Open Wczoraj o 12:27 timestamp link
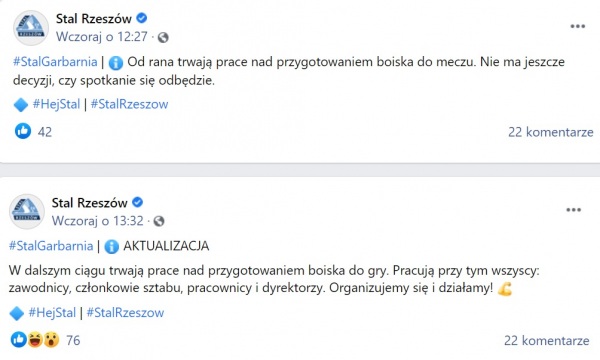Screen dimensions: 600x360 102,37
